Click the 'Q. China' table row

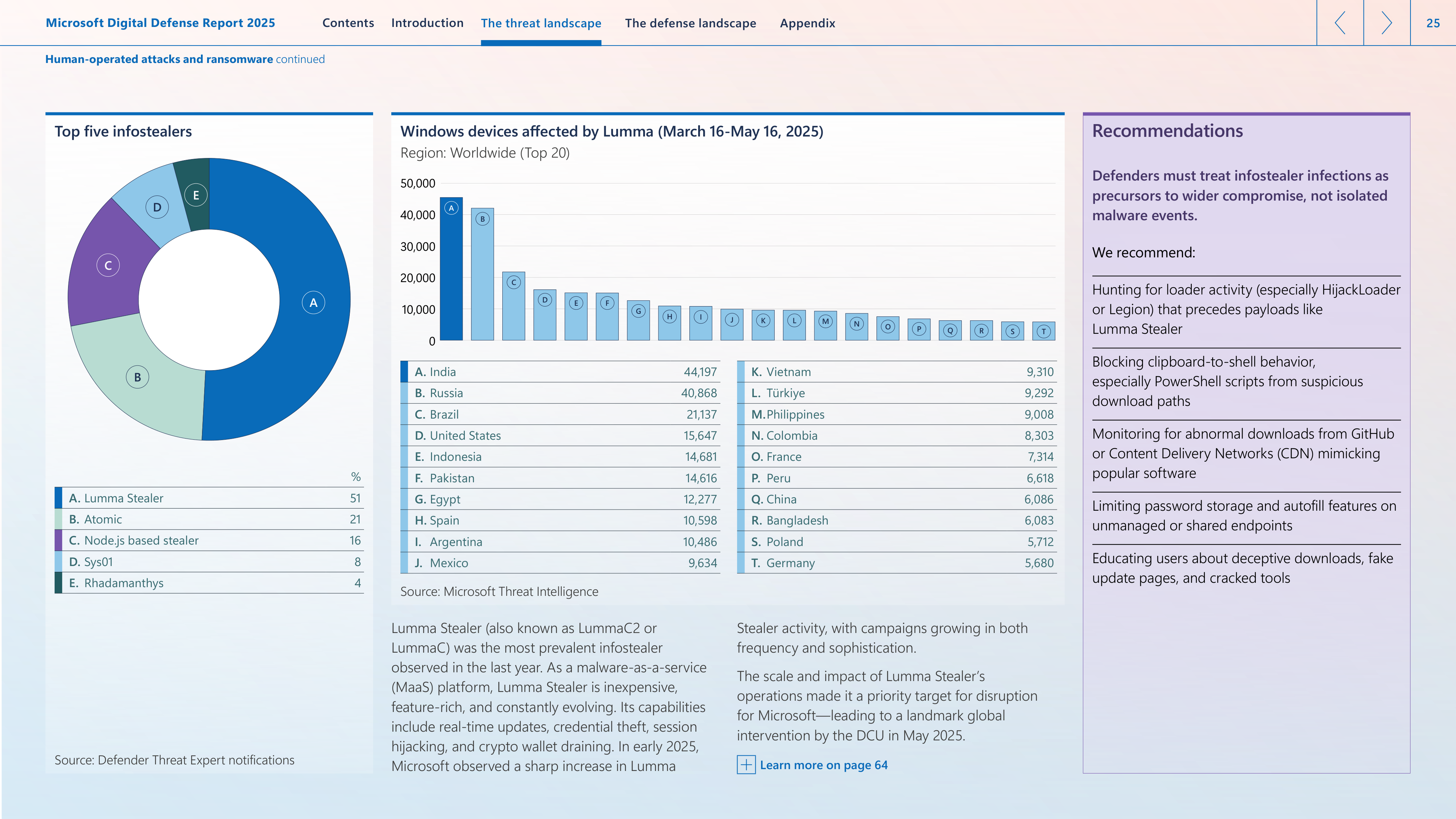pyautogui.click(x=897, y=499)
